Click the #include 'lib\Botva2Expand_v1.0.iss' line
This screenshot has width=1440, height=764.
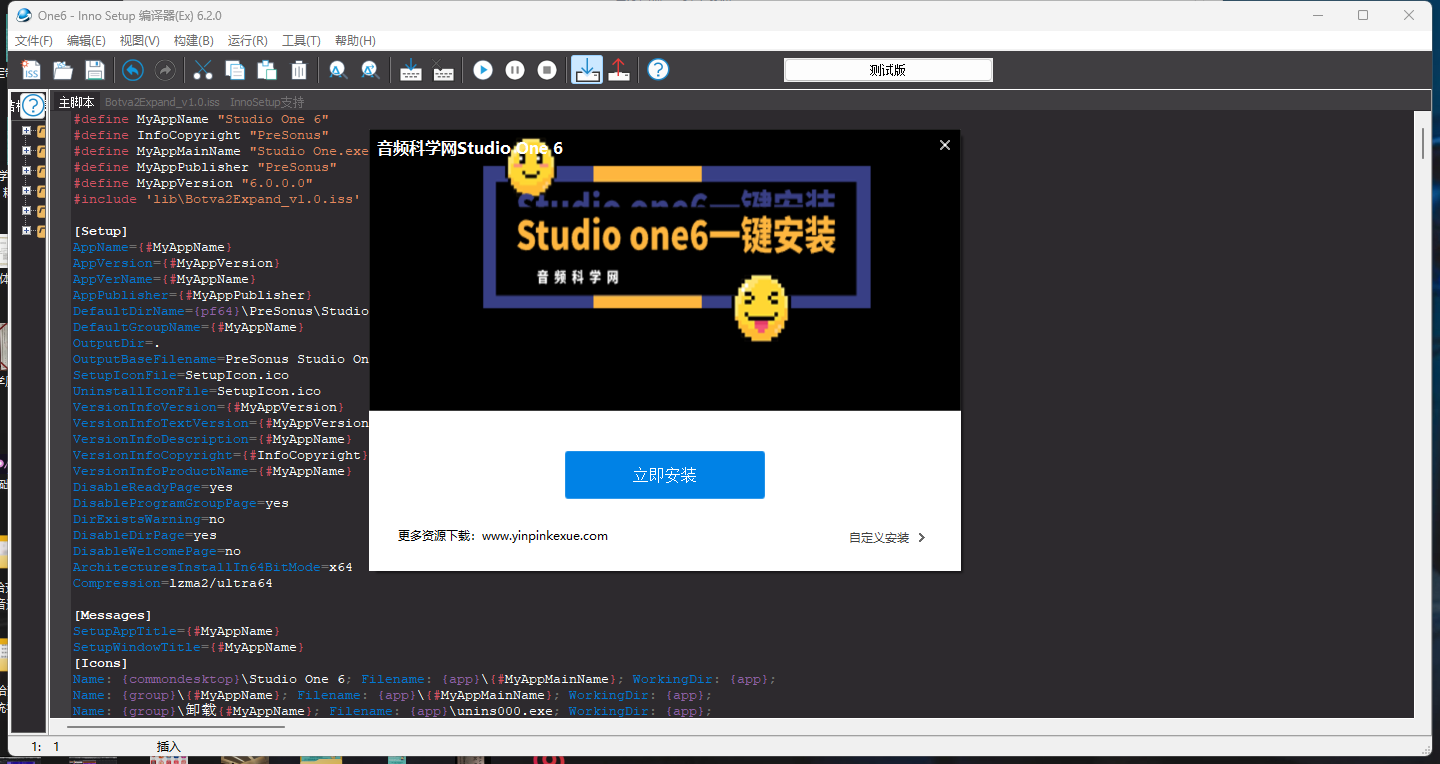tap(217, 199)
